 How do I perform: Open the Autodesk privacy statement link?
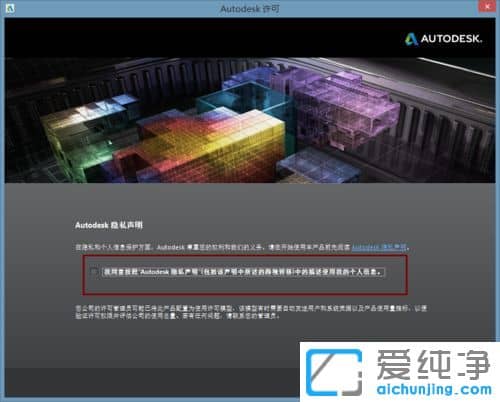click(x=379, y=247)
